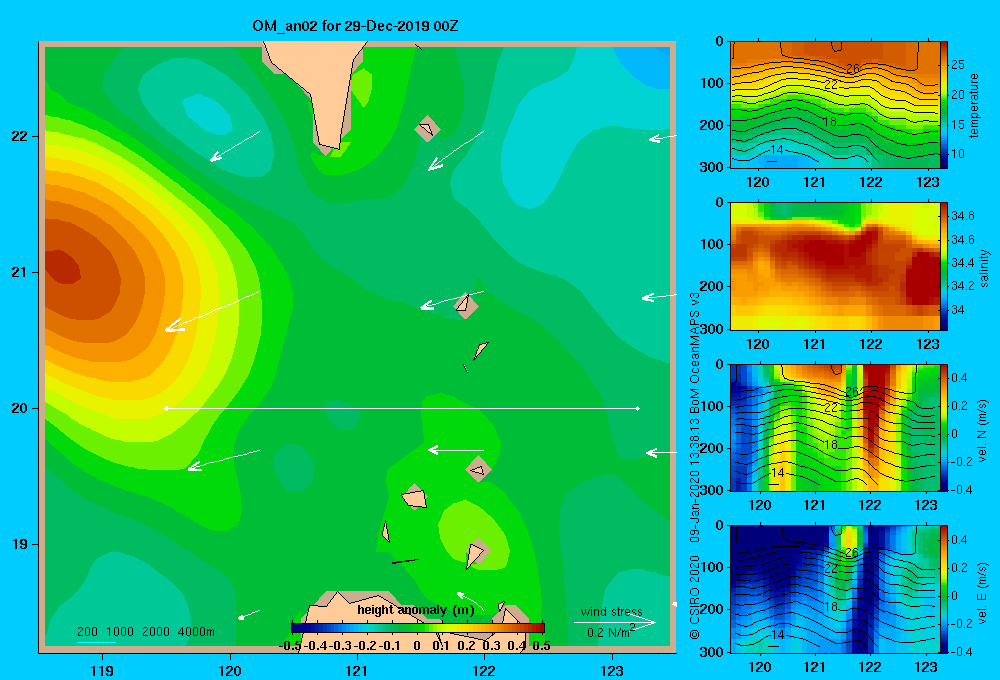Click the latitude 21 label on the main map axis
This screenshot has width=1000, height=680.
pyautogui.click(x=20, y=272)
